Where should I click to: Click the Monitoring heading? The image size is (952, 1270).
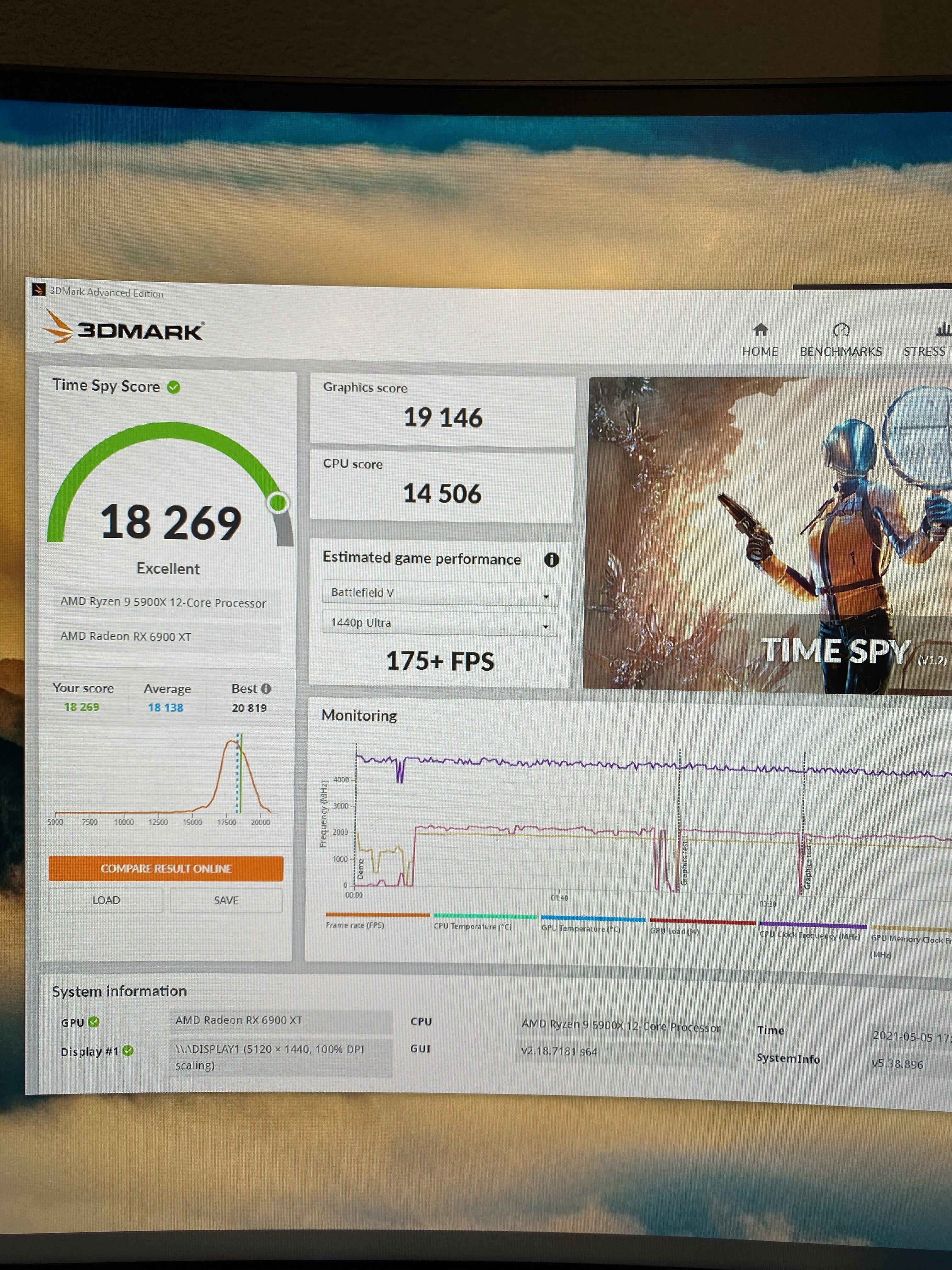coord(359,716)
